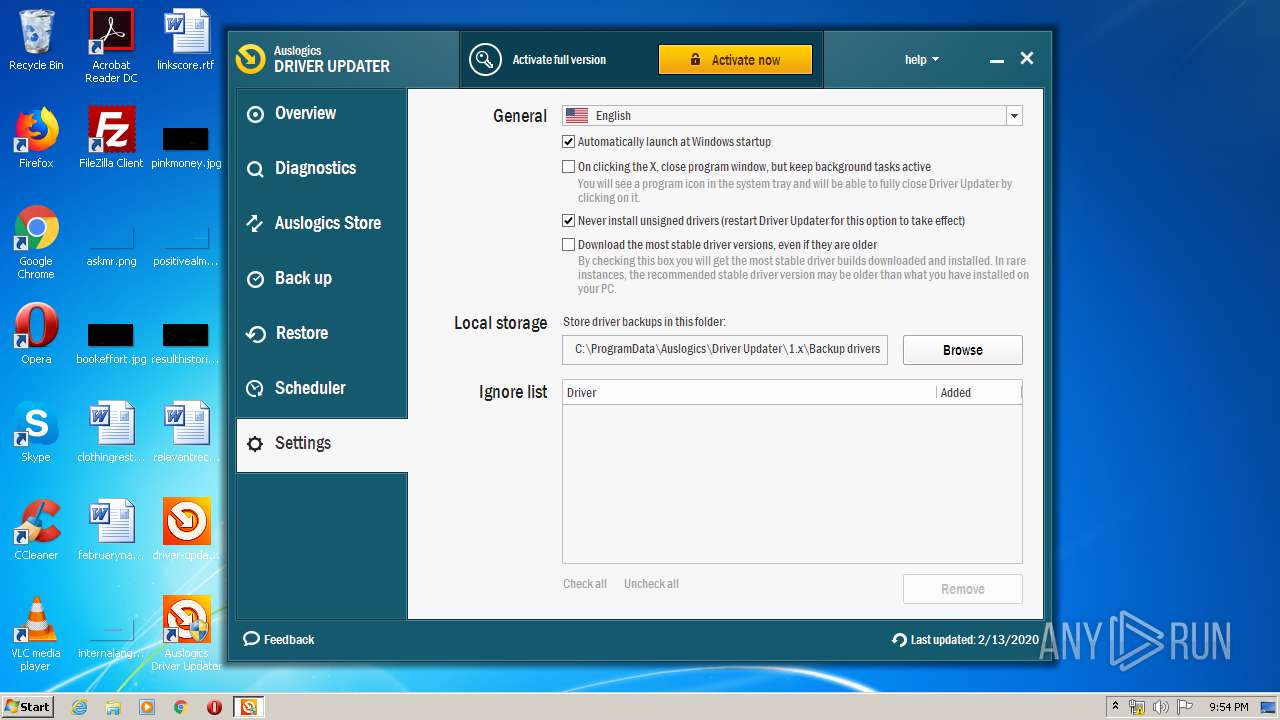Click the Auslogics Store arrows icon
The width and height of the screenshot is (1280, 720).
pos(256,224)
